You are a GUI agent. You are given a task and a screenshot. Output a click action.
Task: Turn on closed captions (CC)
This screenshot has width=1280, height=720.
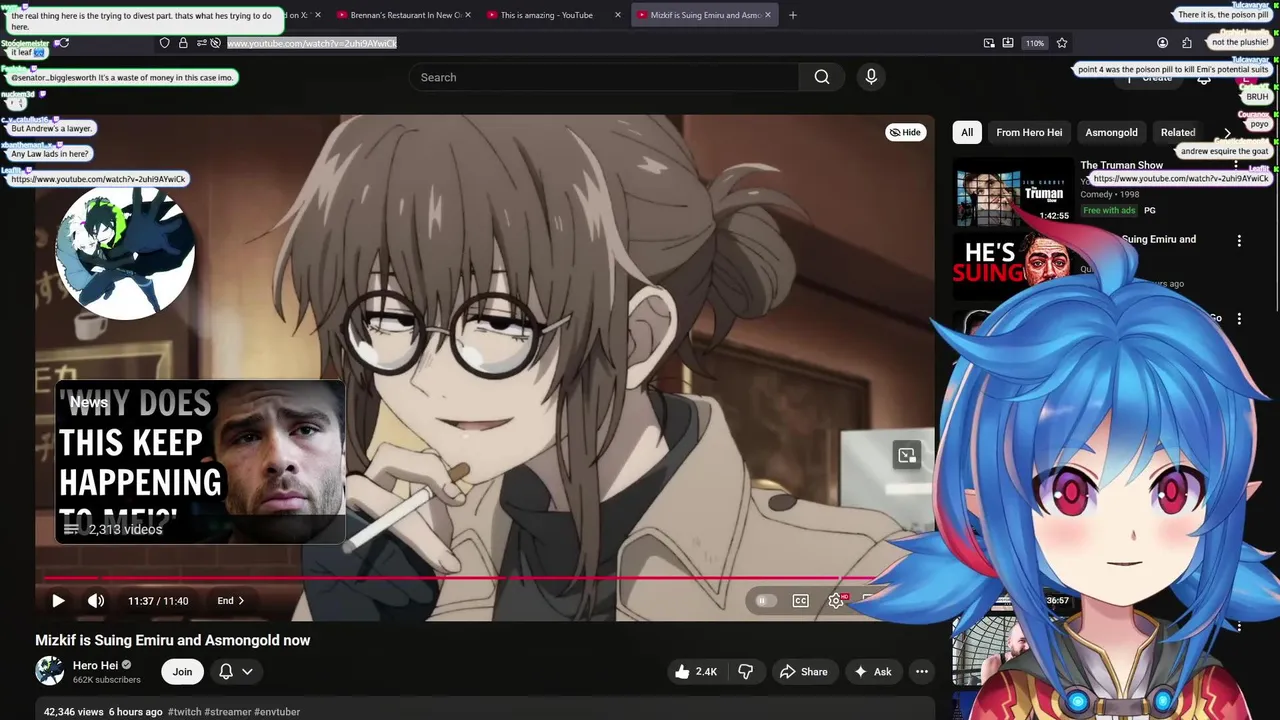(801, 601)
